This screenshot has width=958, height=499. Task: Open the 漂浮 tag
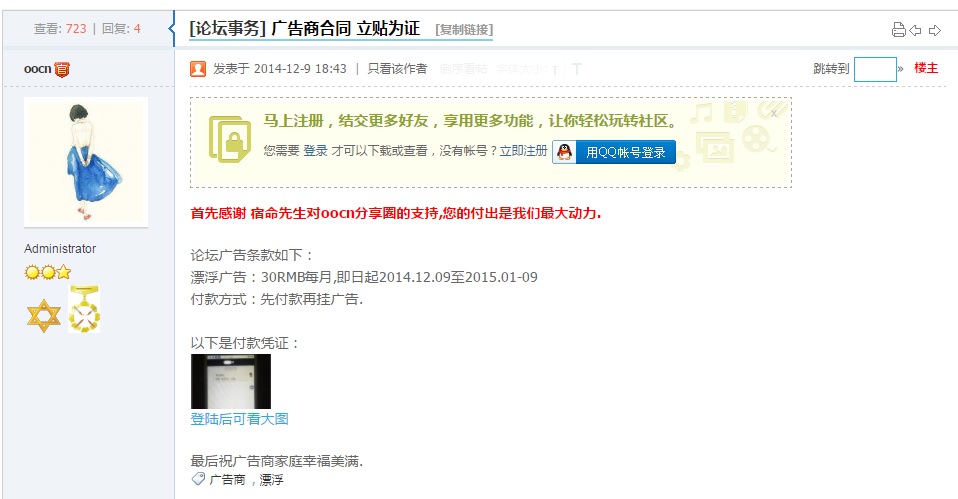(271, 479)
